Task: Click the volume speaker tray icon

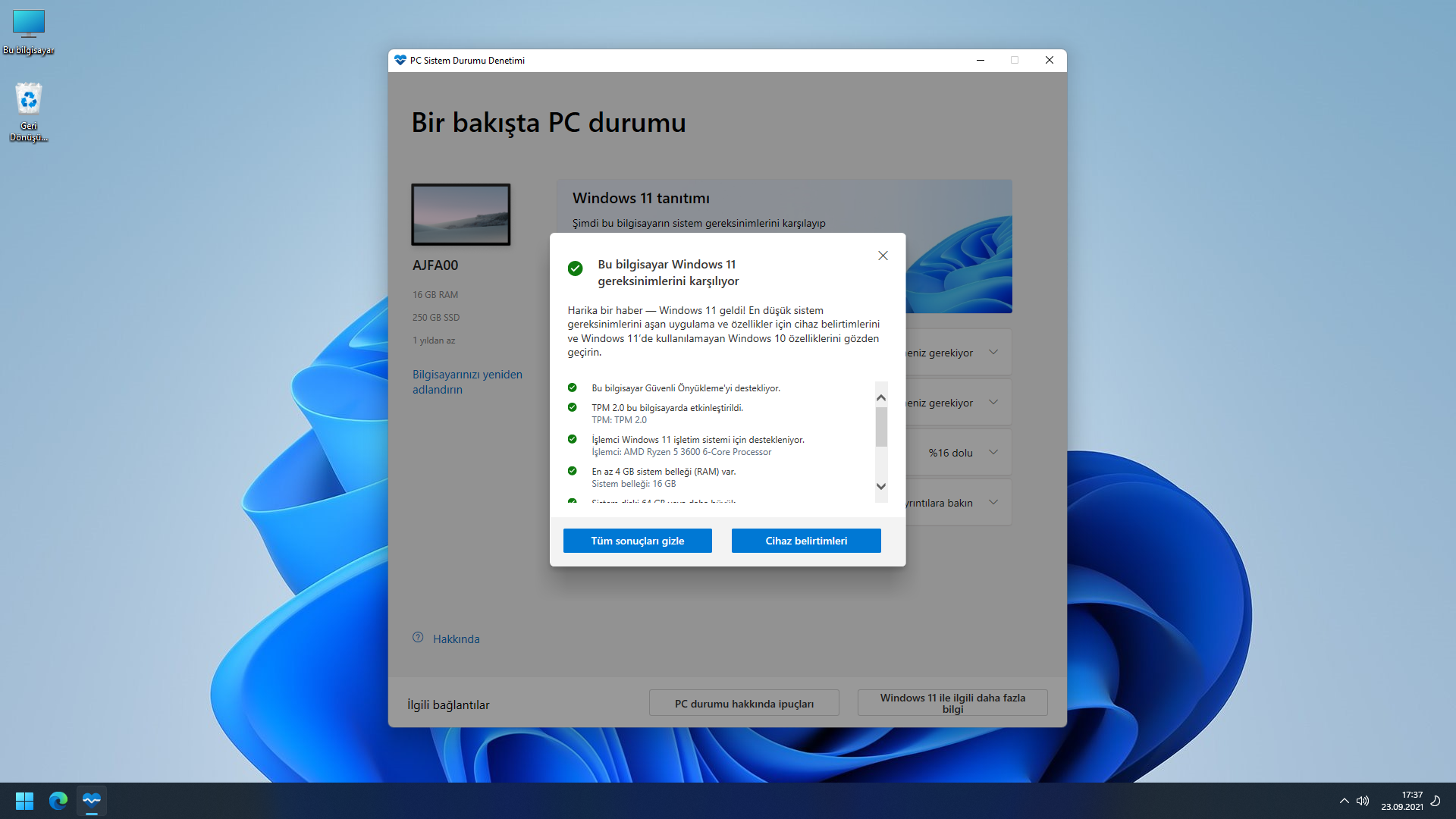Action: click(1363, 801)
